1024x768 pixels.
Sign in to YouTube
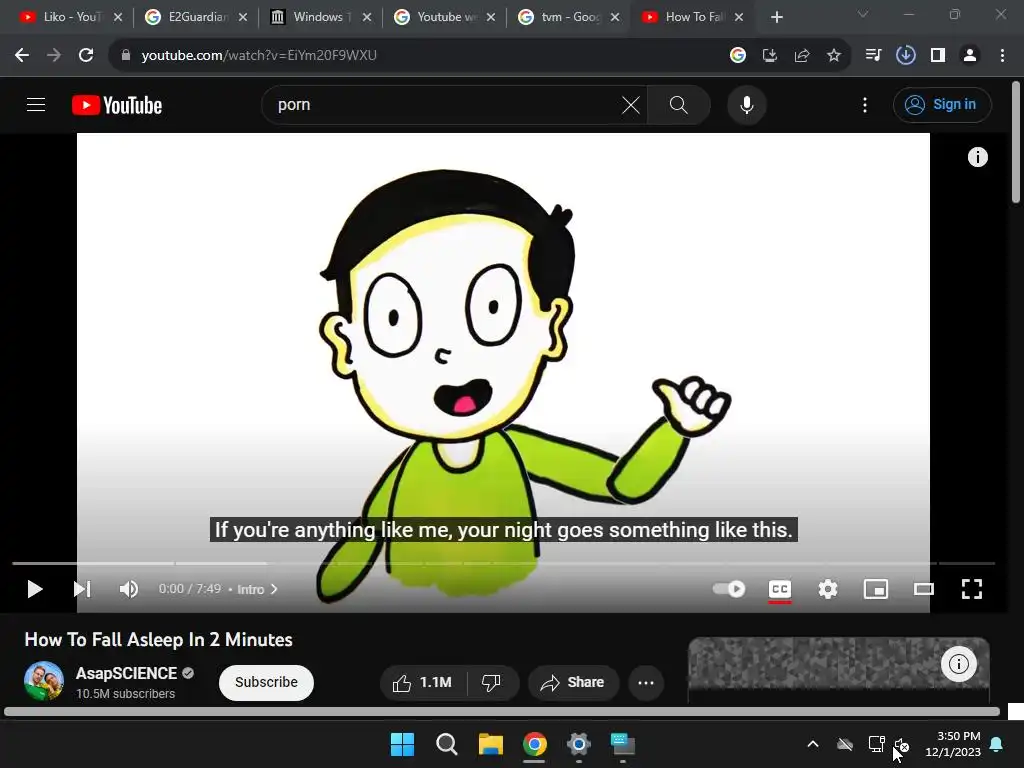point(942,104)
